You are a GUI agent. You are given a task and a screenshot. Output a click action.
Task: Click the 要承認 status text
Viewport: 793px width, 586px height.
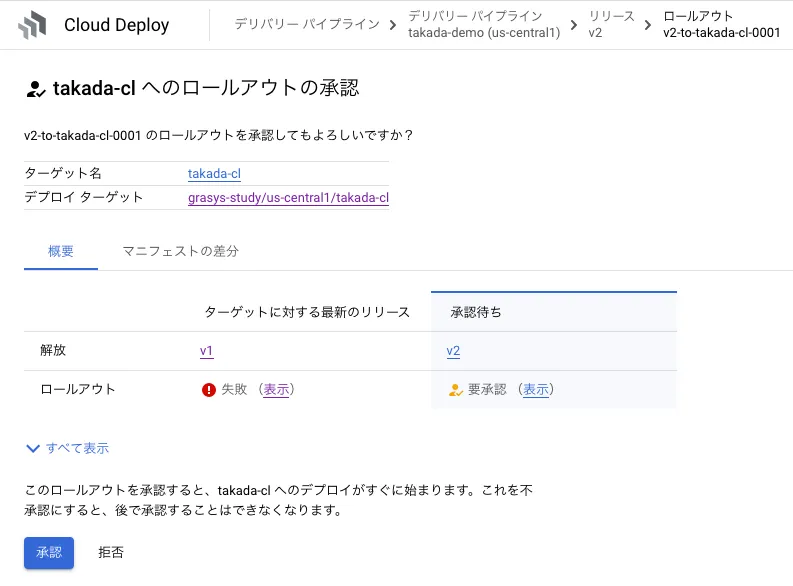(487, 389)
